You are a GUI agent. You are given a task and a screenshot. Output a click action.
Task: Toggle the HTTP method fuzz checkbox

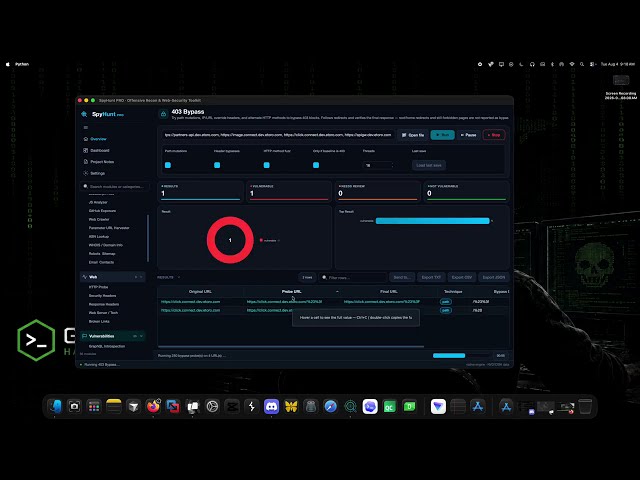click(x=267, y=165)
